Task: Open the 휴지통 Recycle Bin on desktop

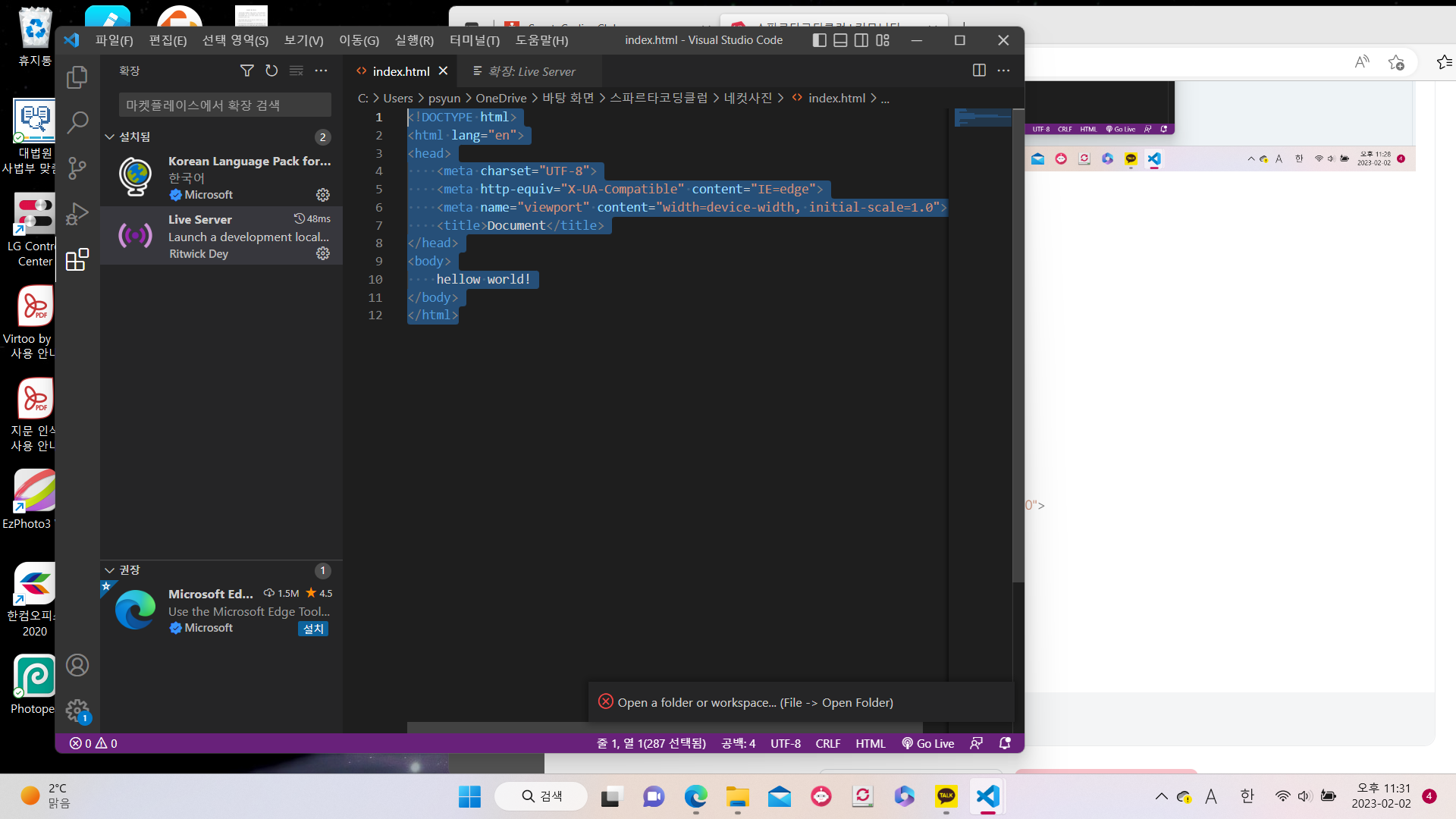Action: pos(35,36)
